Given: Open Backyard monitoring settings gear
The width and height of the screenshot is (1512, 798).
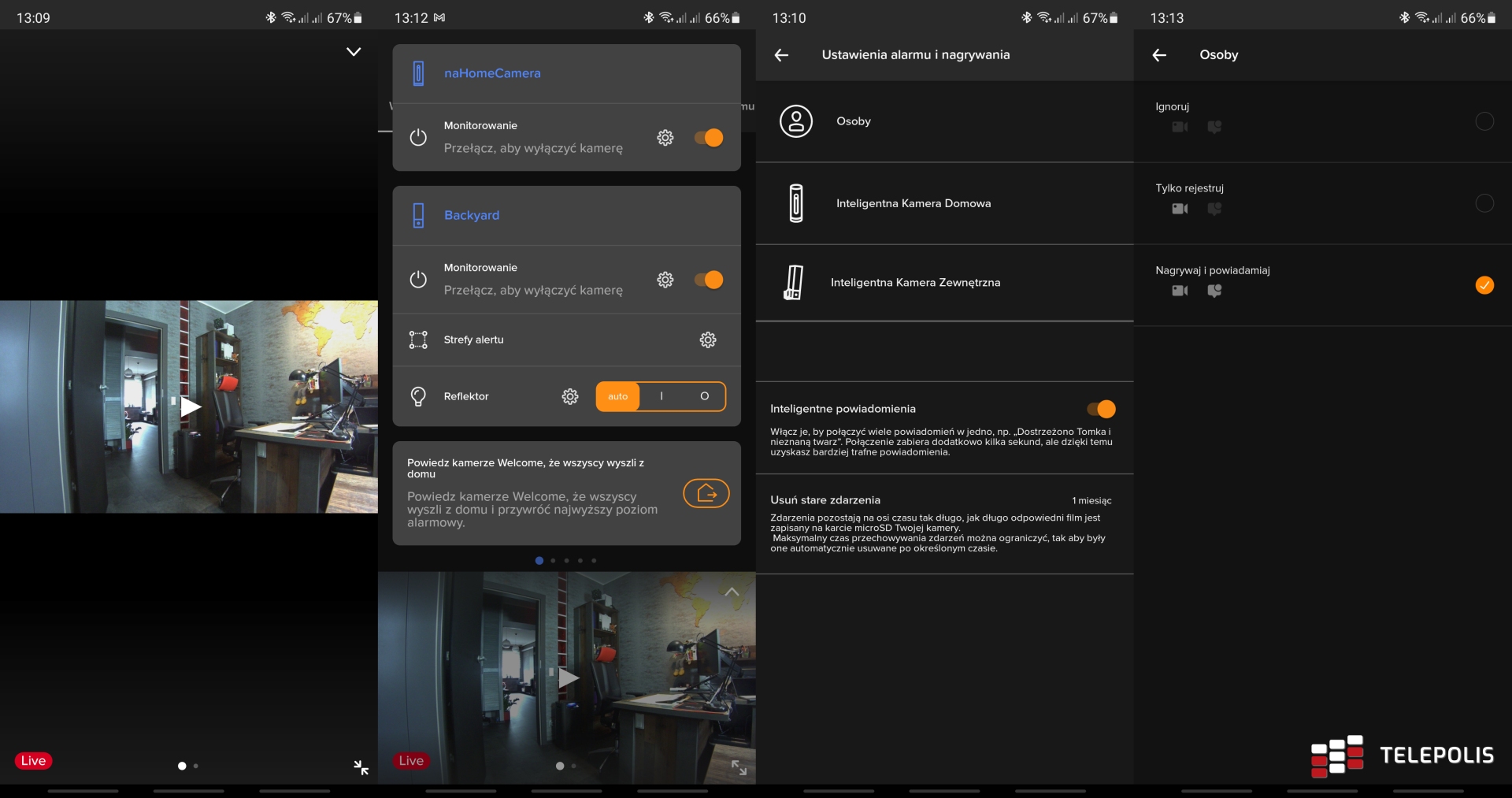Looking at the screenshot, I should coord(665,280).
